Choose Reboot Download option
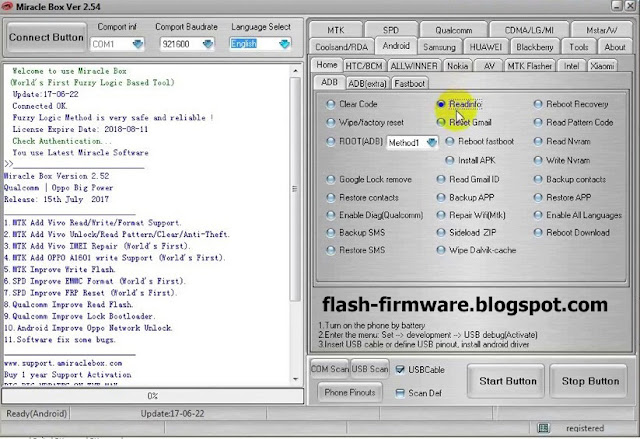The image size is (640, 439). (x=572, y=233)
